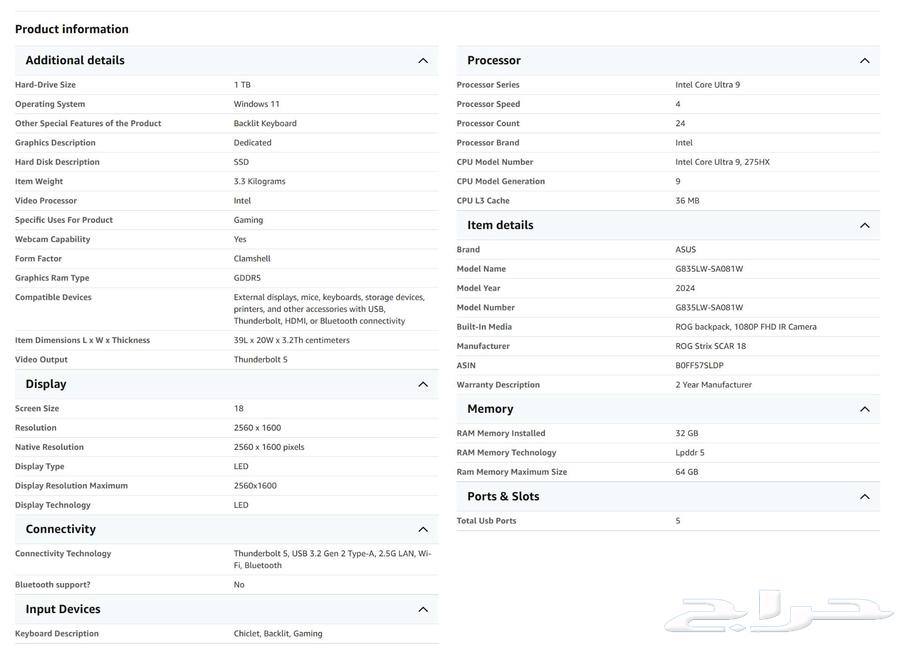Click the 'Memory' section title text
The height and width of the screenshot is (645, 900).
(490, 409)
